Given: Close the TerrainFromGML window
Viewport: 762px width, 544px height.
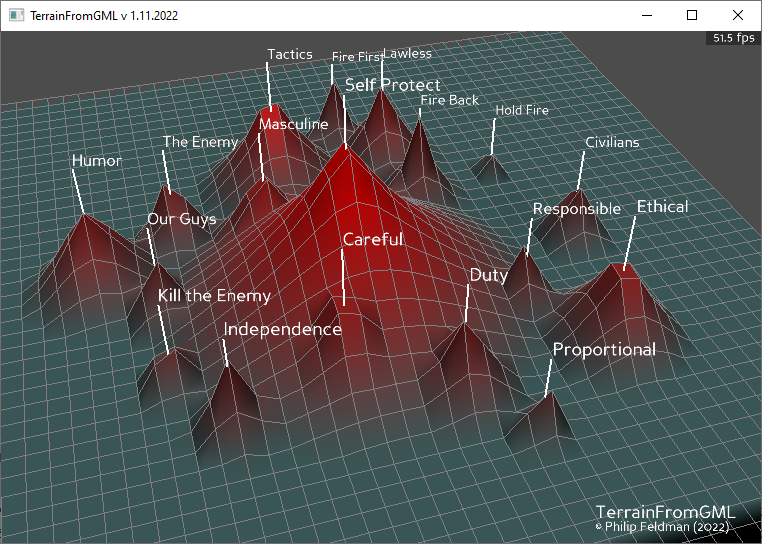Looking at the screenshot, I should click(x=738, y=15).
